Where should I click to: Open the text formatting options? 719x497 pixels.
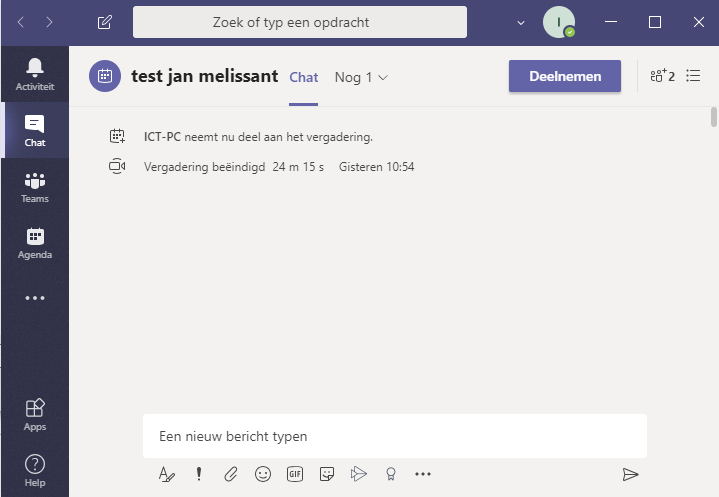pyautogui.click(x=166, y=474)
